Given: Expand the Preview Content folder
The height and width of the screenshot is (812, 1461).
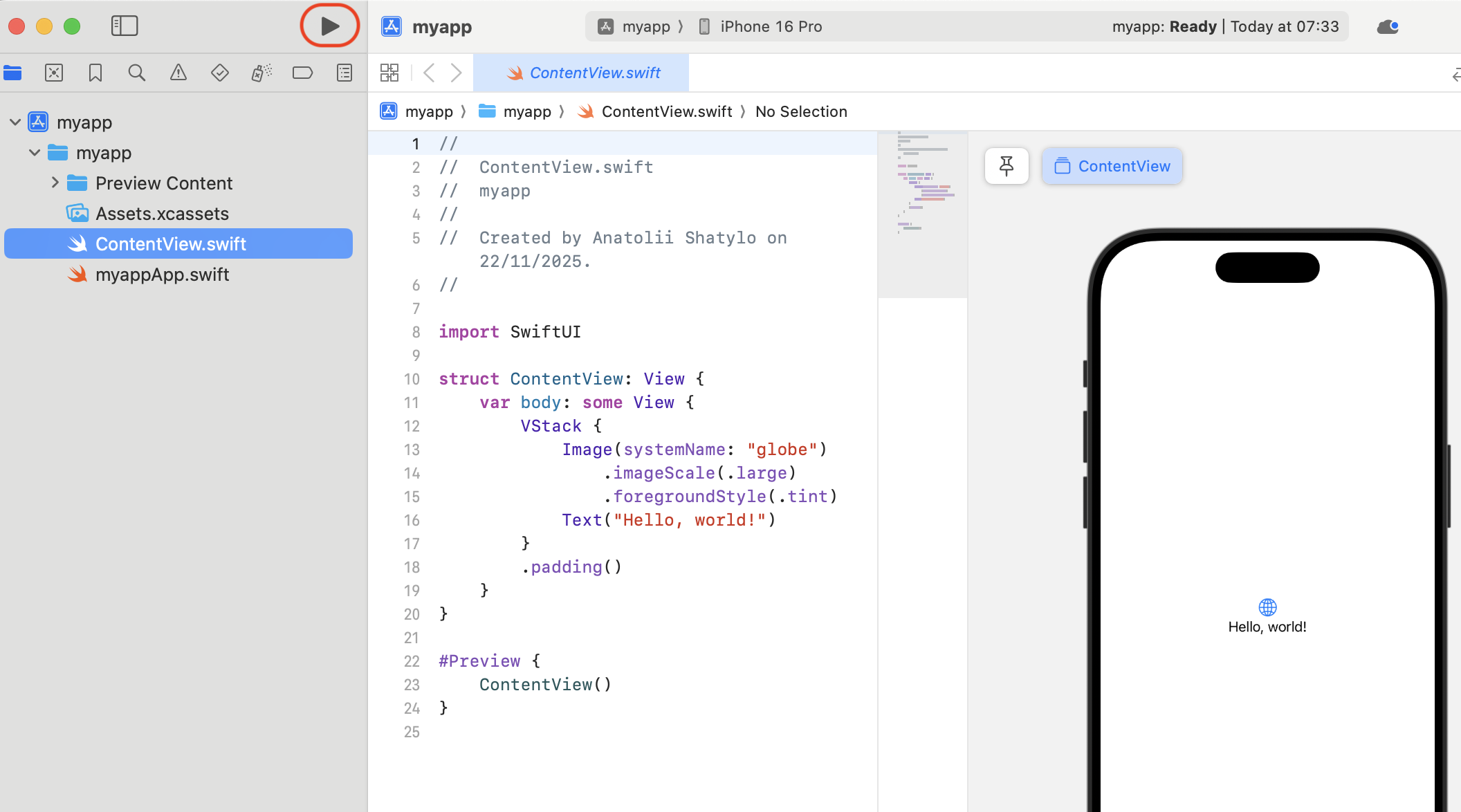Looking at the screenshot, I should (55, 183).
